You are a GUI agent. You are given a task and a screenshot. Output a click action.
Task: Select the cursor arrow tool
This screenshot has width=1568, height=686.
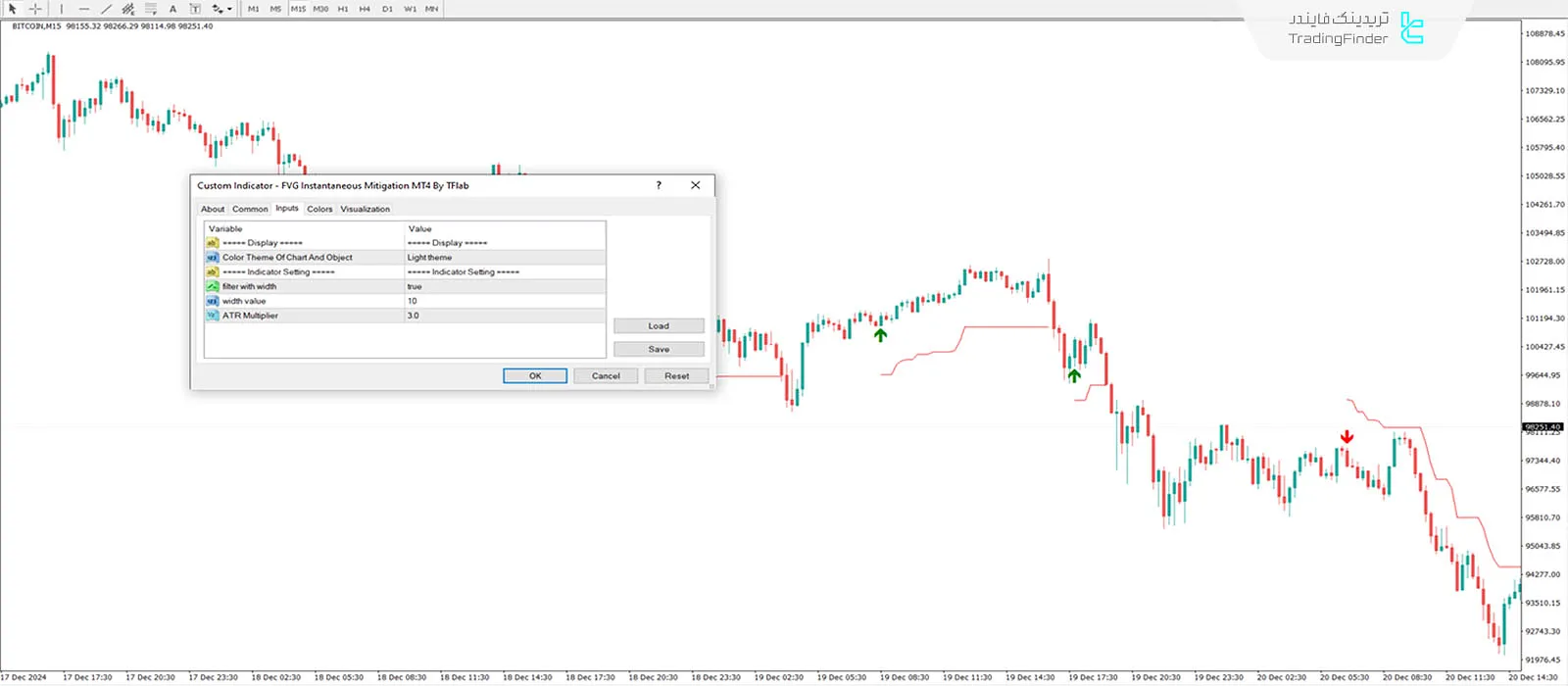pos(13,9)
